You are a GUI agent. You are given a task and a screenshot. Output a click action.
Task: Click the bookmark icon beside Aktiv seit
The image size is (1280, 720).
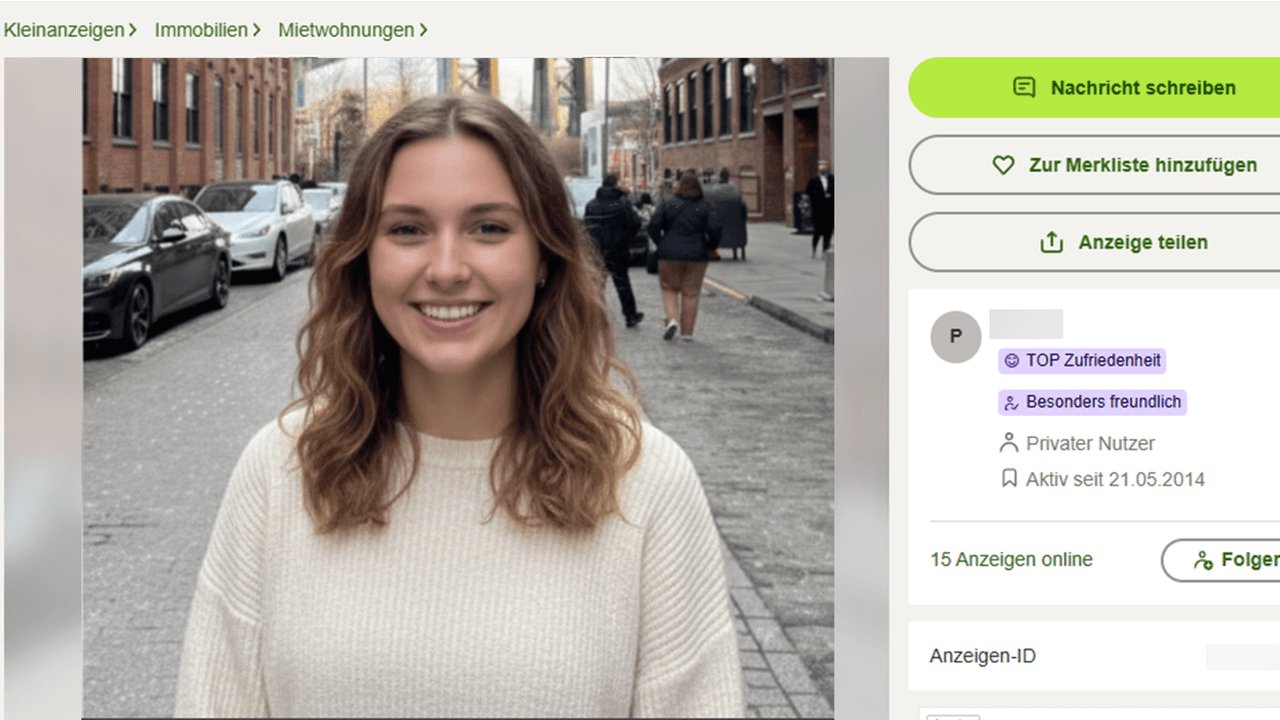[x=1009, y=480]
